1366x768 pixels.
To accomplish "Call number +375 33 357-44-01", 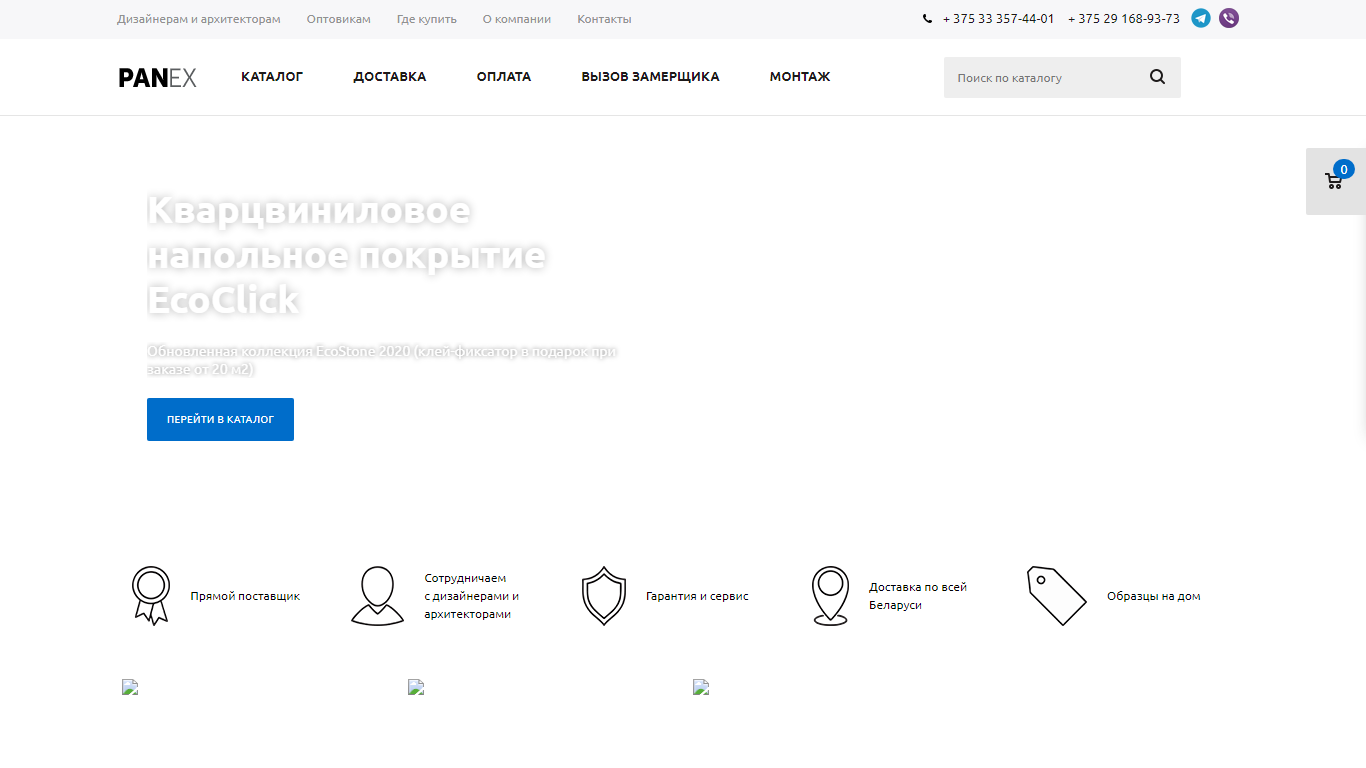I will tap(998, 19).
